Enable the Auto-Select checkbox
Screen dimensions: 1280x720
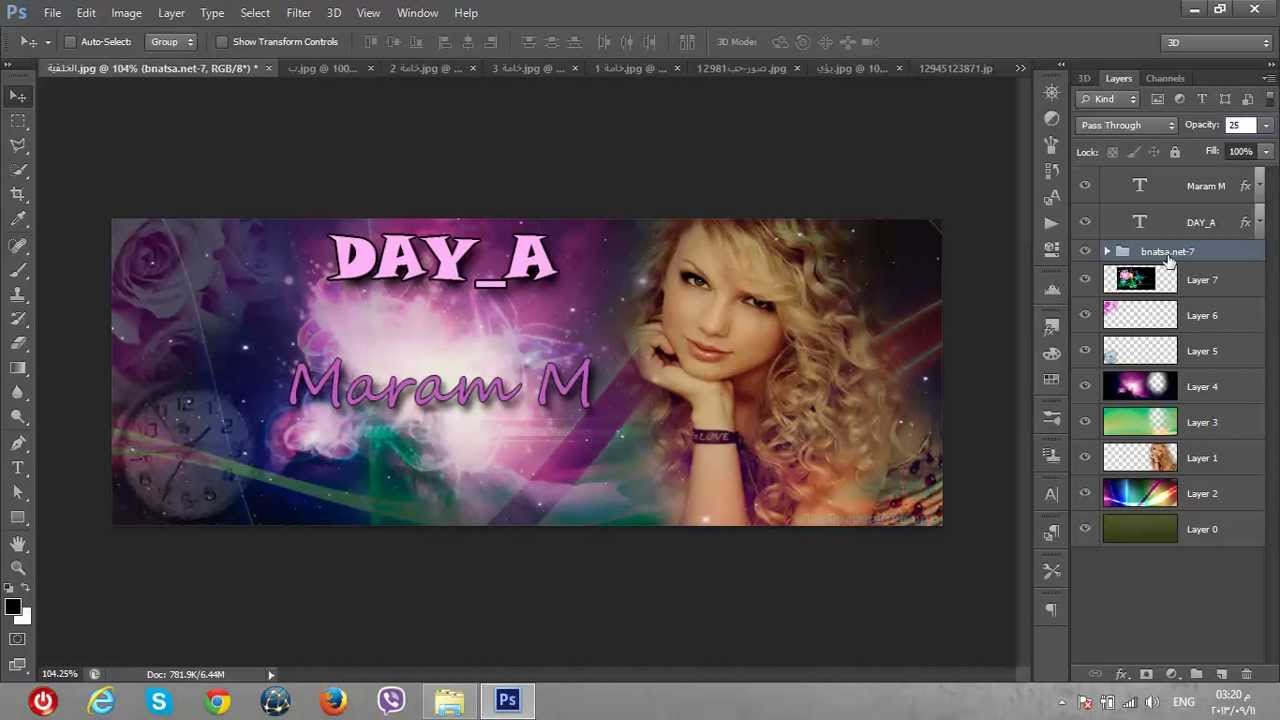tap(69, 42)
